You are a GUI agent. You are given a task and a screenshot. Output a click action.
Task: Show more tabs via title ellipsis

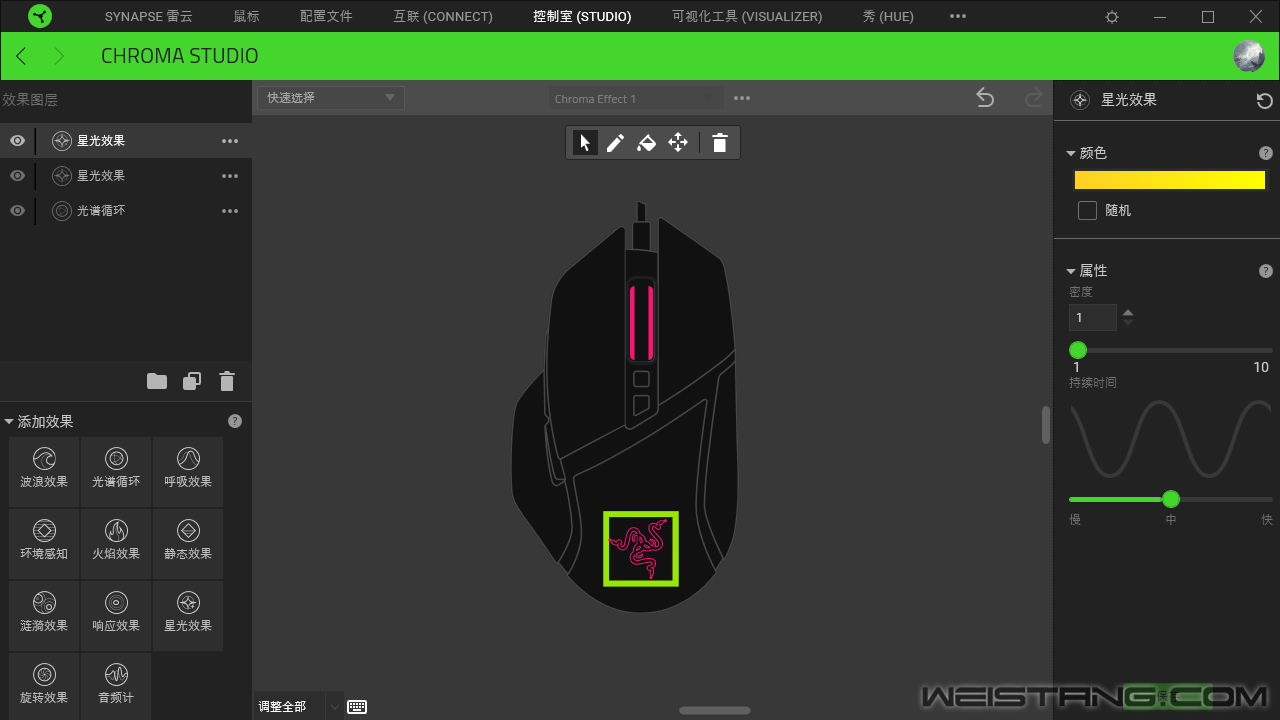coord(958,17)
